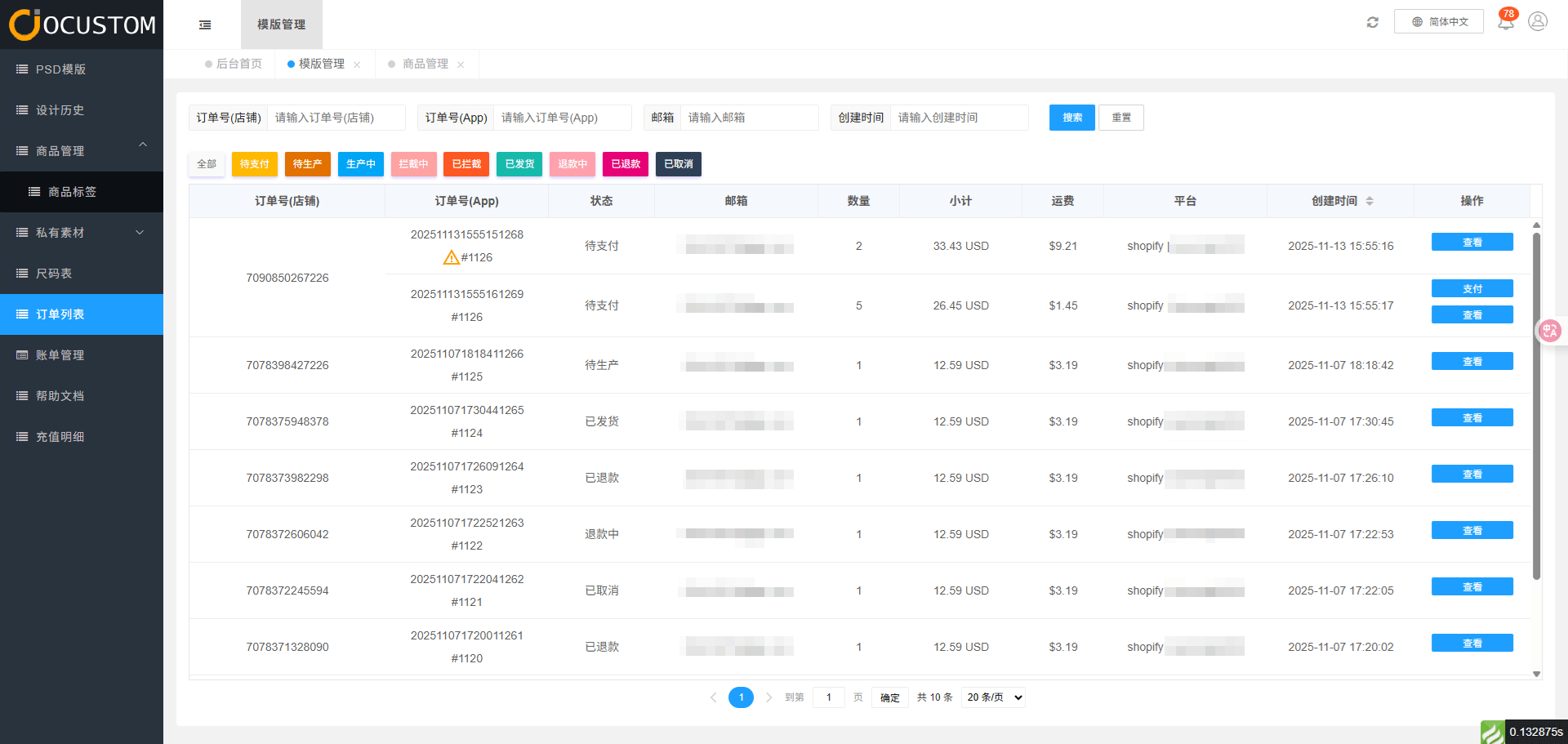
Task: Close the 商品管理 tab
Action: [461, 65]
